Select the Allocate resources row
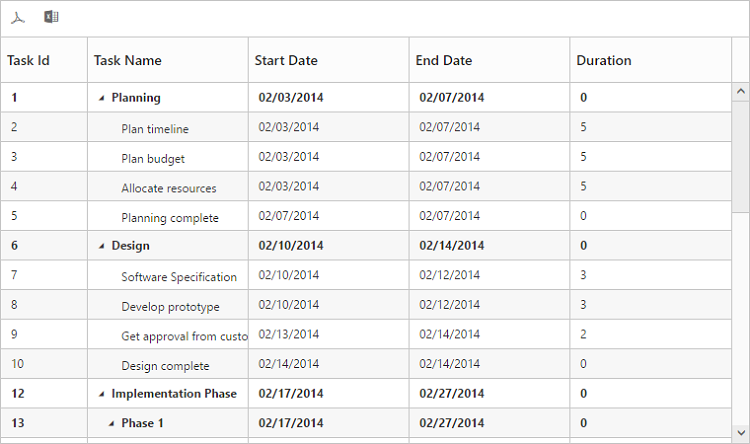Screen dimensions: 750x444 [x=169, y=188]
